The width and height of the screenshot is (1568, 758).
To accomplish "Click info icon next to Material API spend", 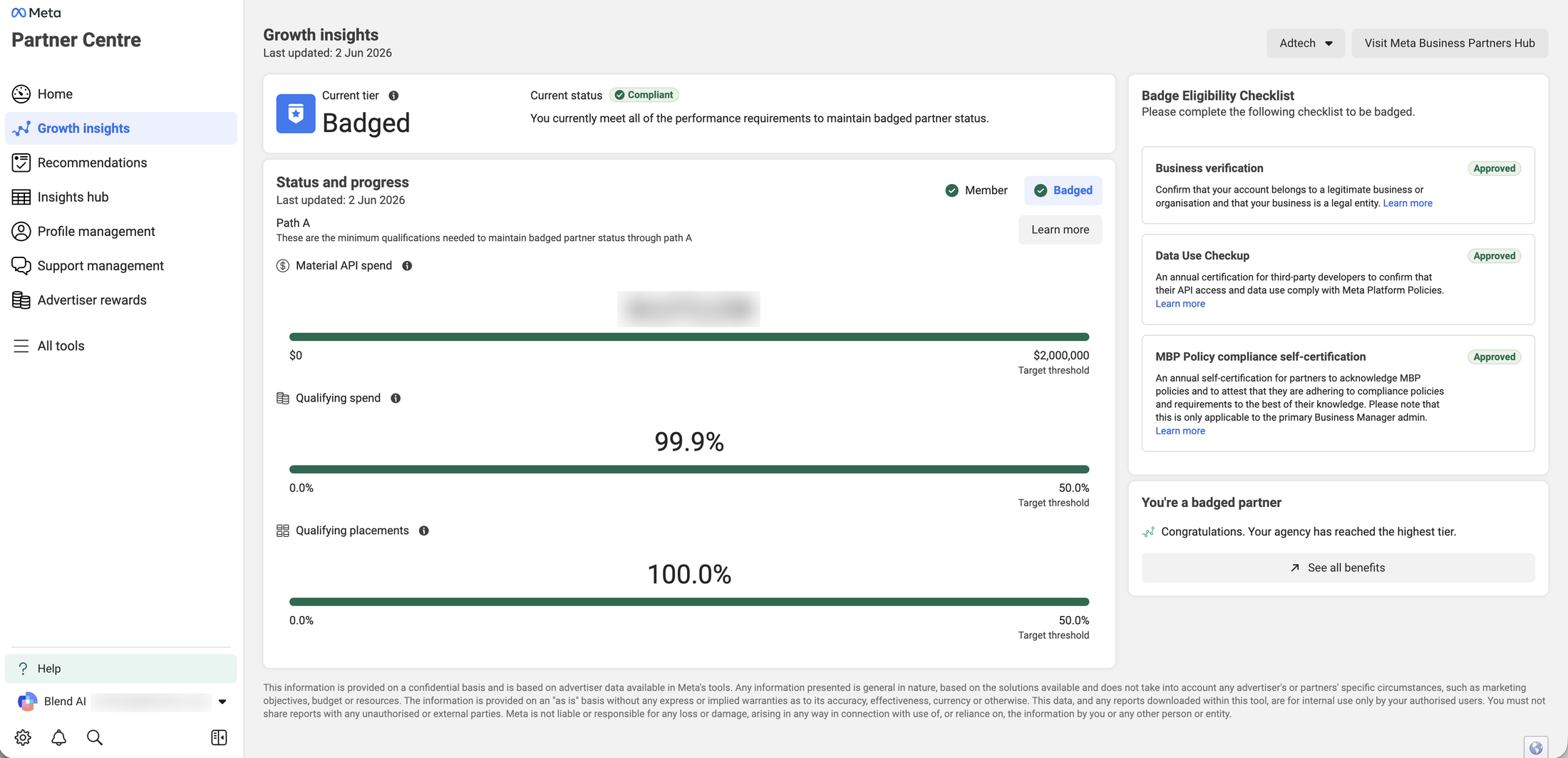I will [x=407, y=266].
